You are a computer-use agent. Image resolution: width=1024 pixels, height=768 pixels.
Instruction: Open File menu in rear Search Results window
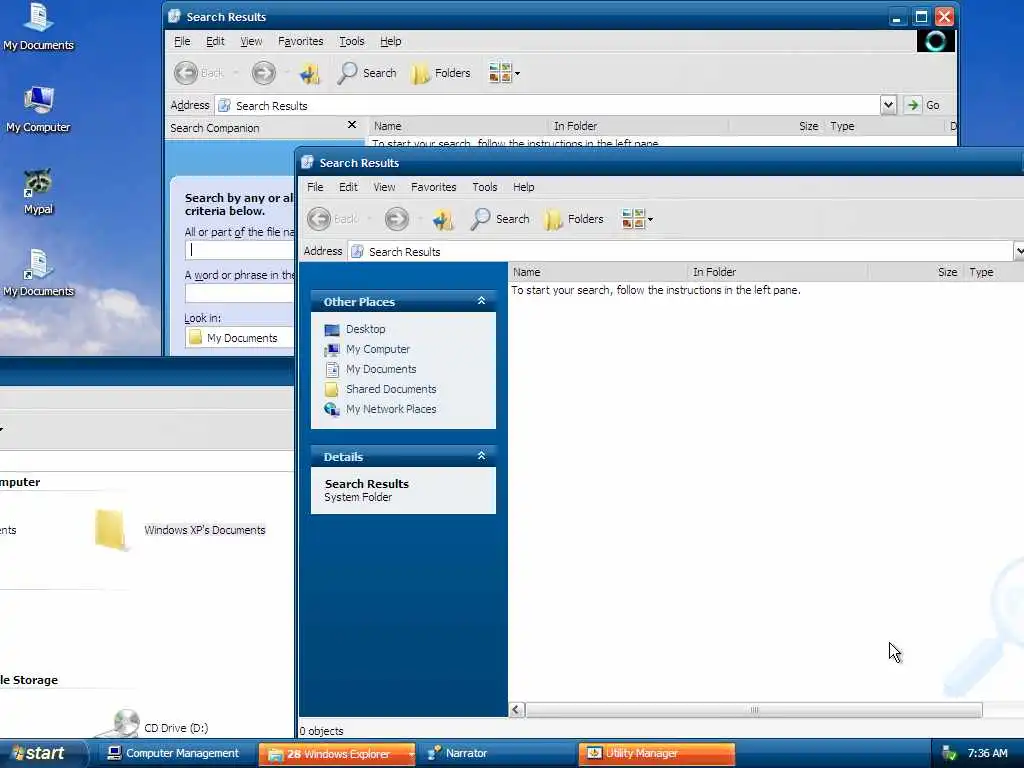pos(182,41)
